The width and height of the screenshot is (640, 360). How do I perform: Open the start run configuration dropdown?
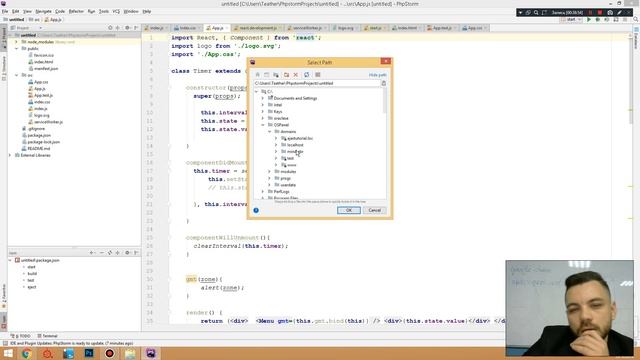571,20
